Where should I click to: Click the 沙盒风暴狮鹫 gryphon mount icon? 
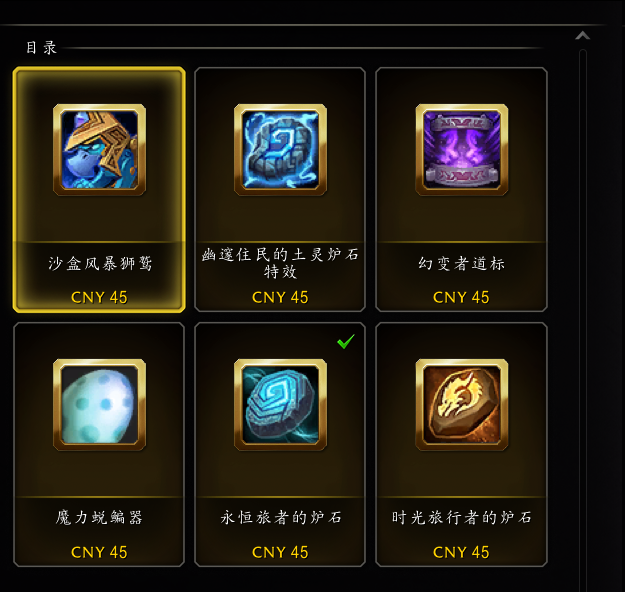(x=99, y=149)
